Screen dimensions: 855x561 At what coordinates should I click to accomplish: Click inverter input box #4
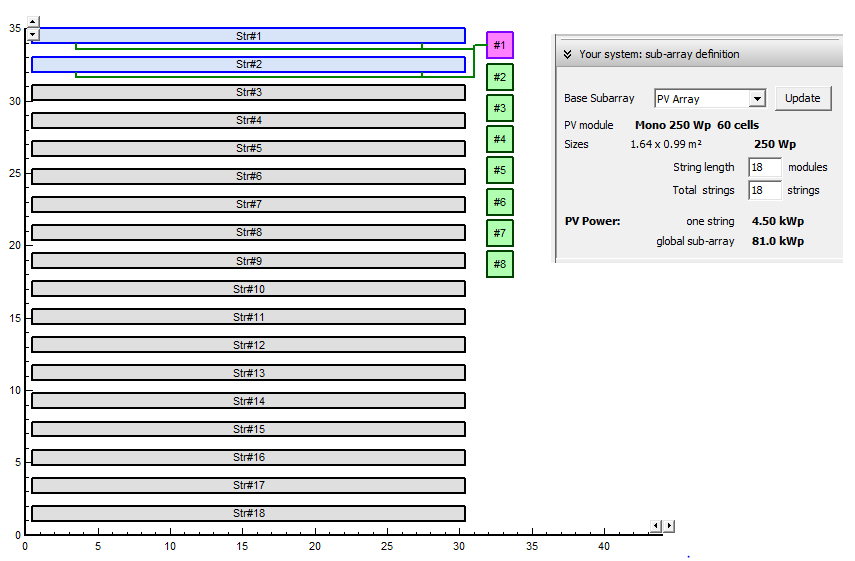(x=499, y=139)
